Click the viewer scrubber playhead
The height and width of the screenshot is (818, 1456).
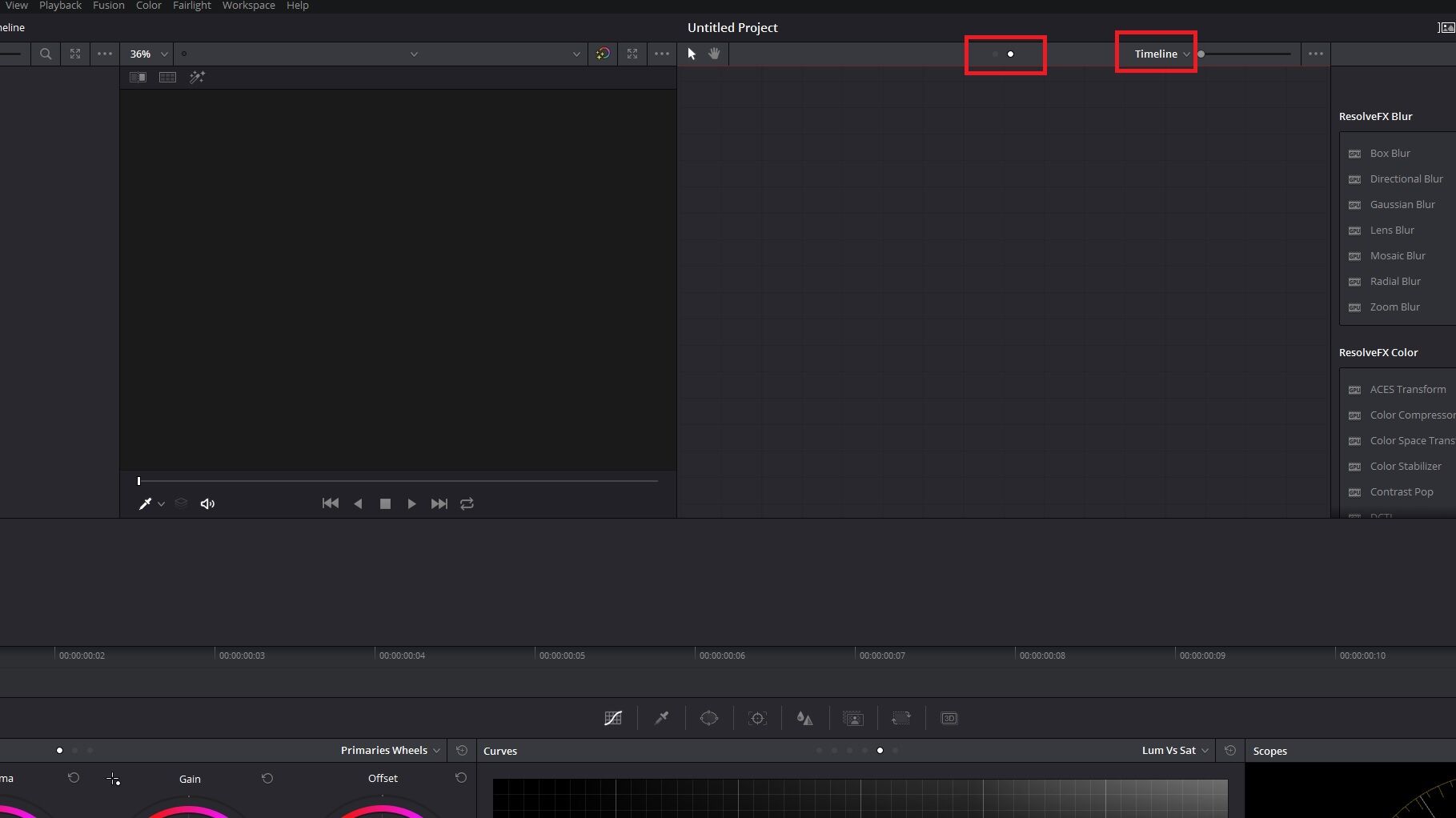(x=138, y=481)
